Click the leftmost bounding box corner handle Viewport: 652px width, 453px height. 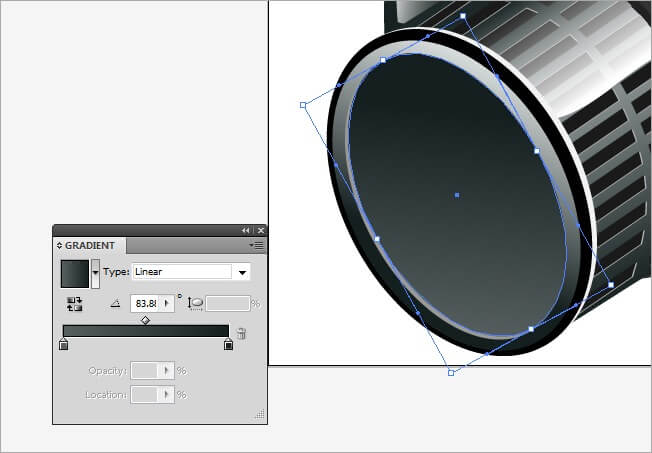click(303, 105)
